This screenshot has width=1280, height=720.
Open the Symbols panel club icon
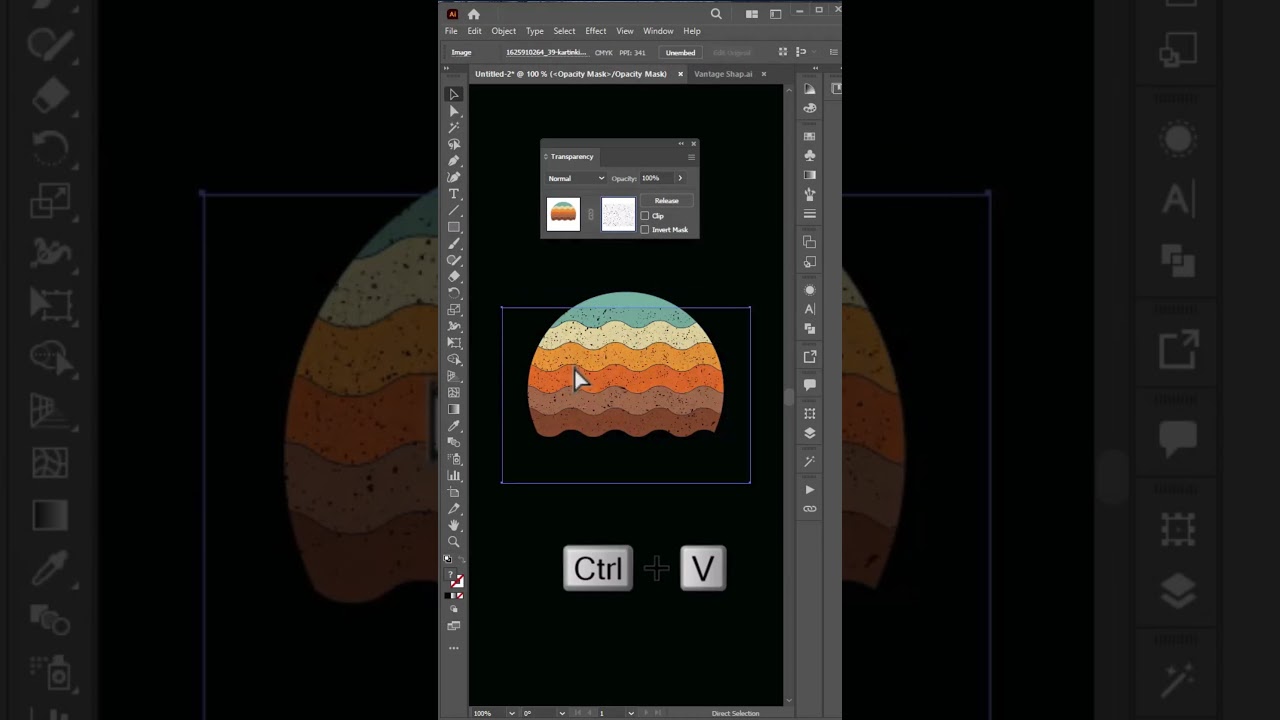coord(810,156)
